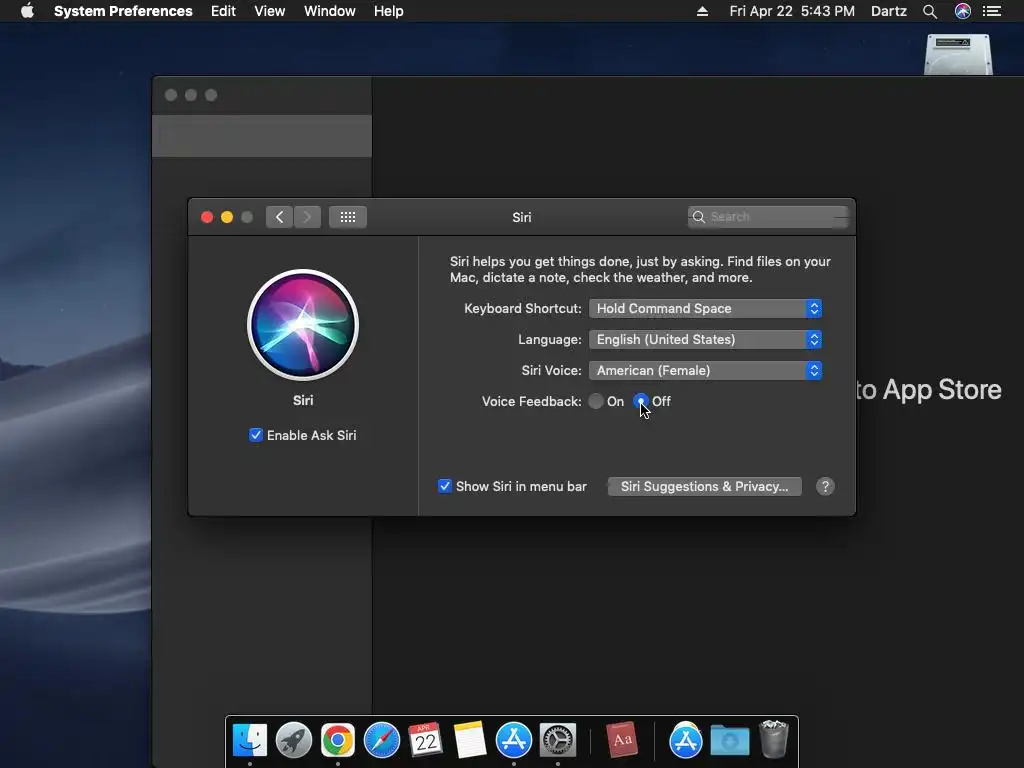Open System Preferences from the Dock
The height and width of the screenshot is (768, 1024).
(558, 741)
